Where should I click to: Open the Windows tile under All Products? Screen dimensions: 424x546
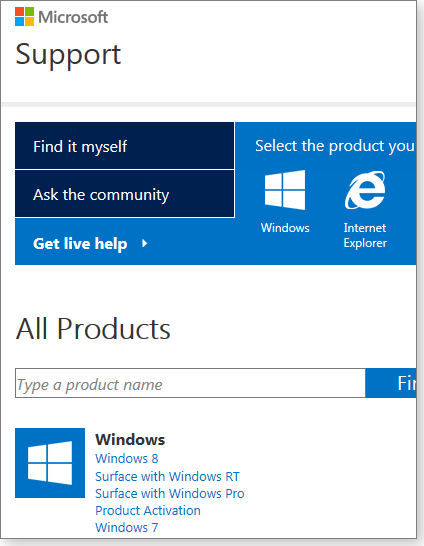[x=50, y=463]
